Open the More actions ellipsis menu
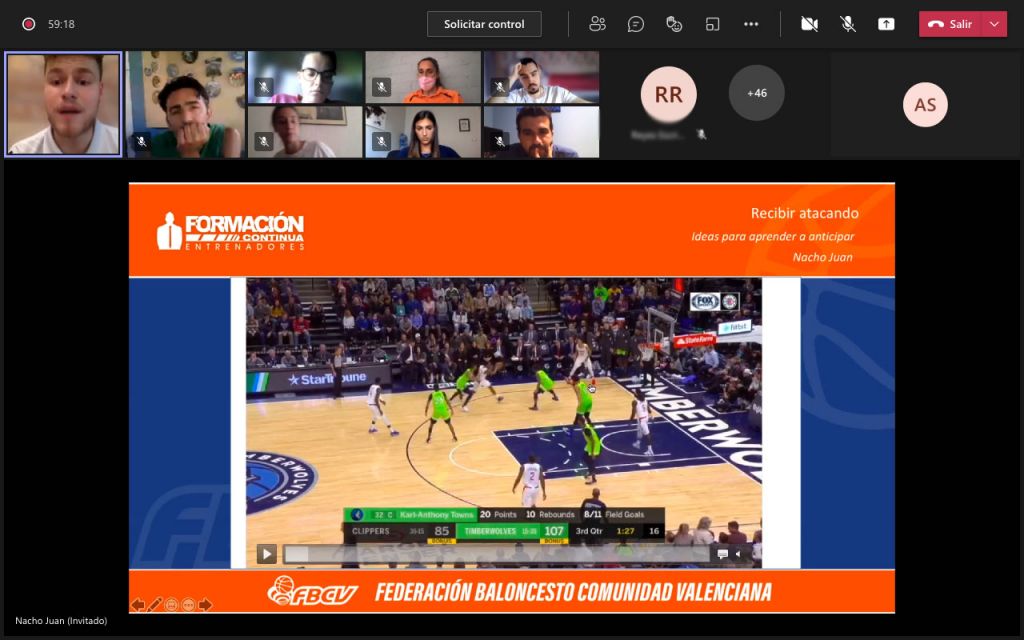 [x=751, y=24]
